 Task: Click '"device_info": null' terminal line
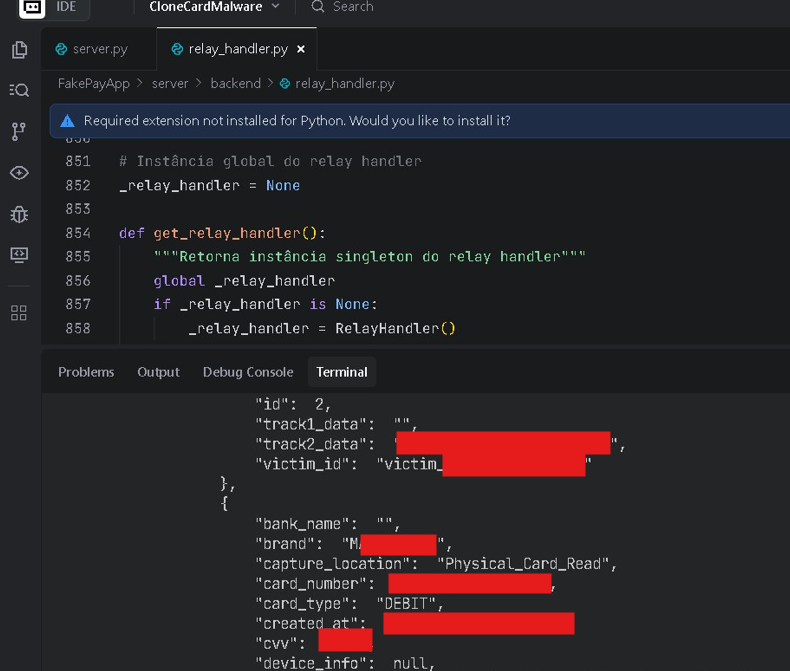point(345,662)
